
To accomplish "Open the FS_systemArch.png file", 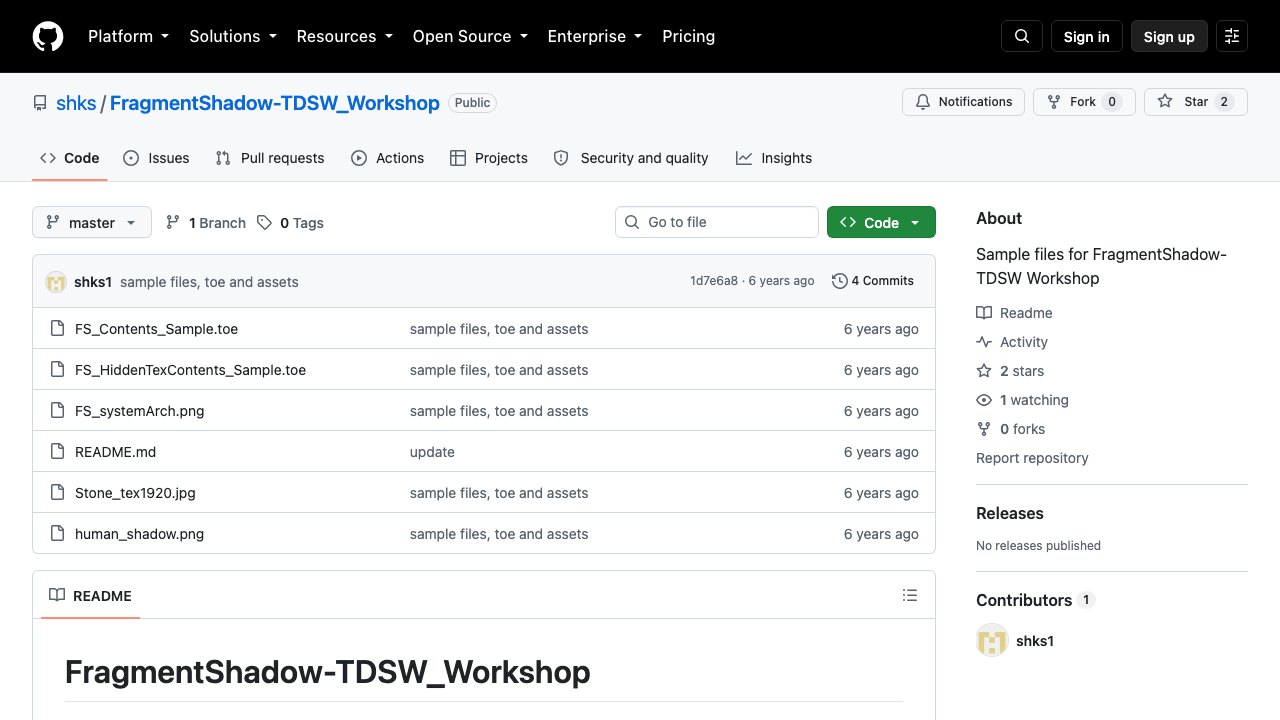I will click(139, 411).
